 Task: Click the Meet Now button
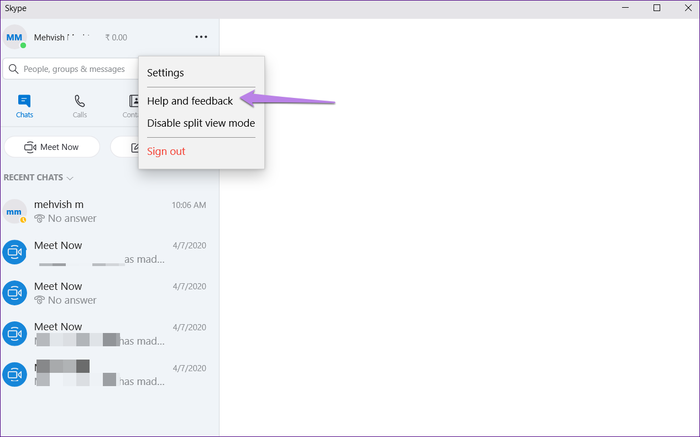tap(52, 147)
